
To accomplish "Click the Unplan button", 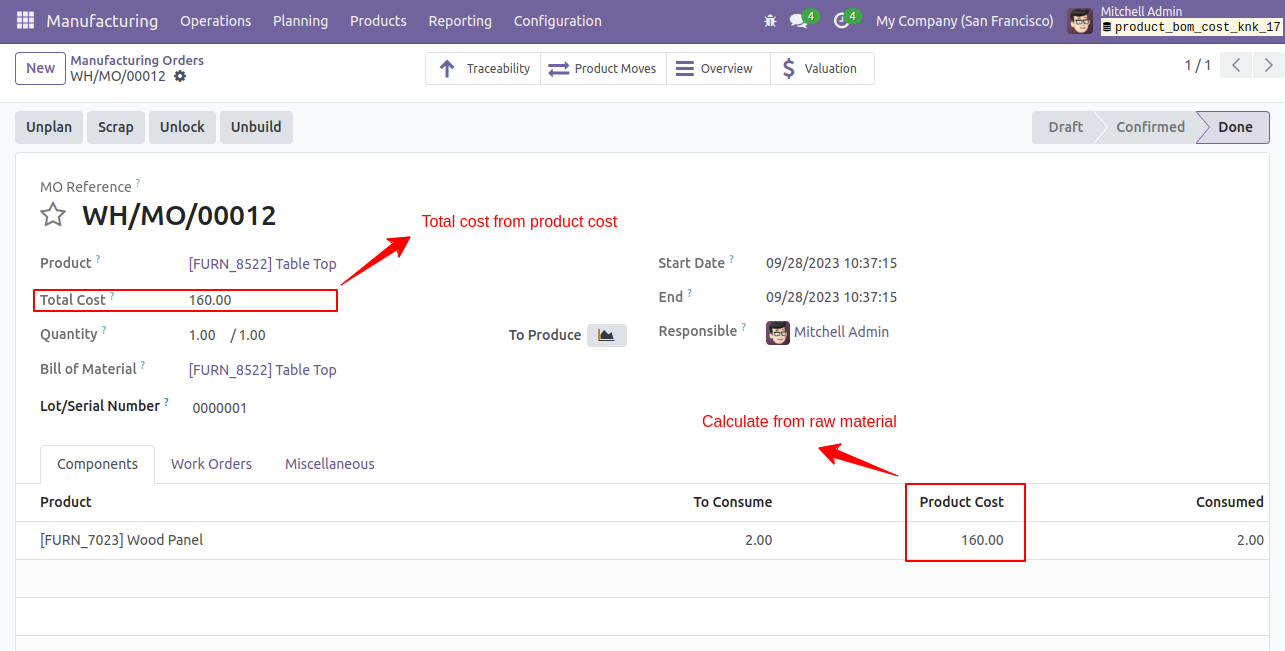I will [x=49, y=127].
